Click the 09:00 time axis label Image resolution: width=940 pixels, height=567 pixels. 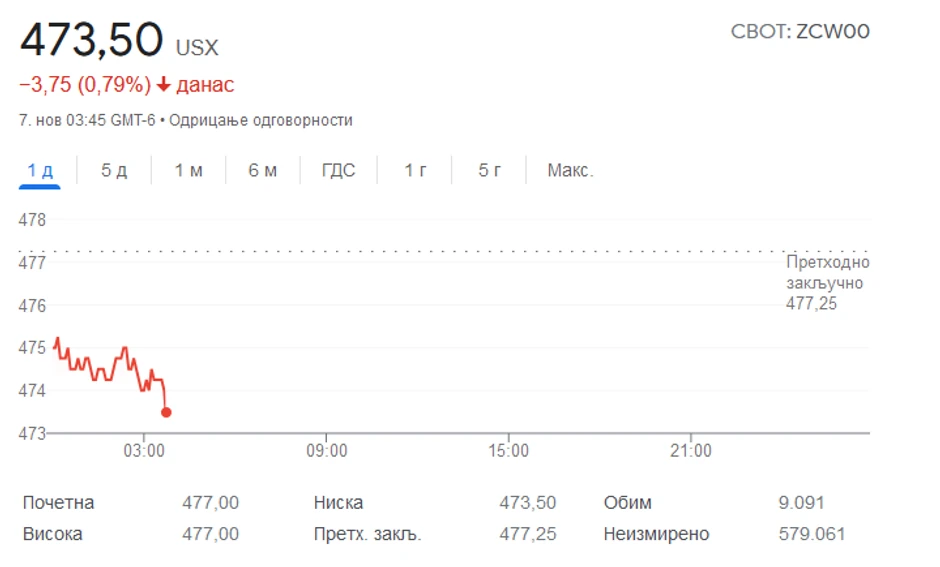[x=326, y=451]
